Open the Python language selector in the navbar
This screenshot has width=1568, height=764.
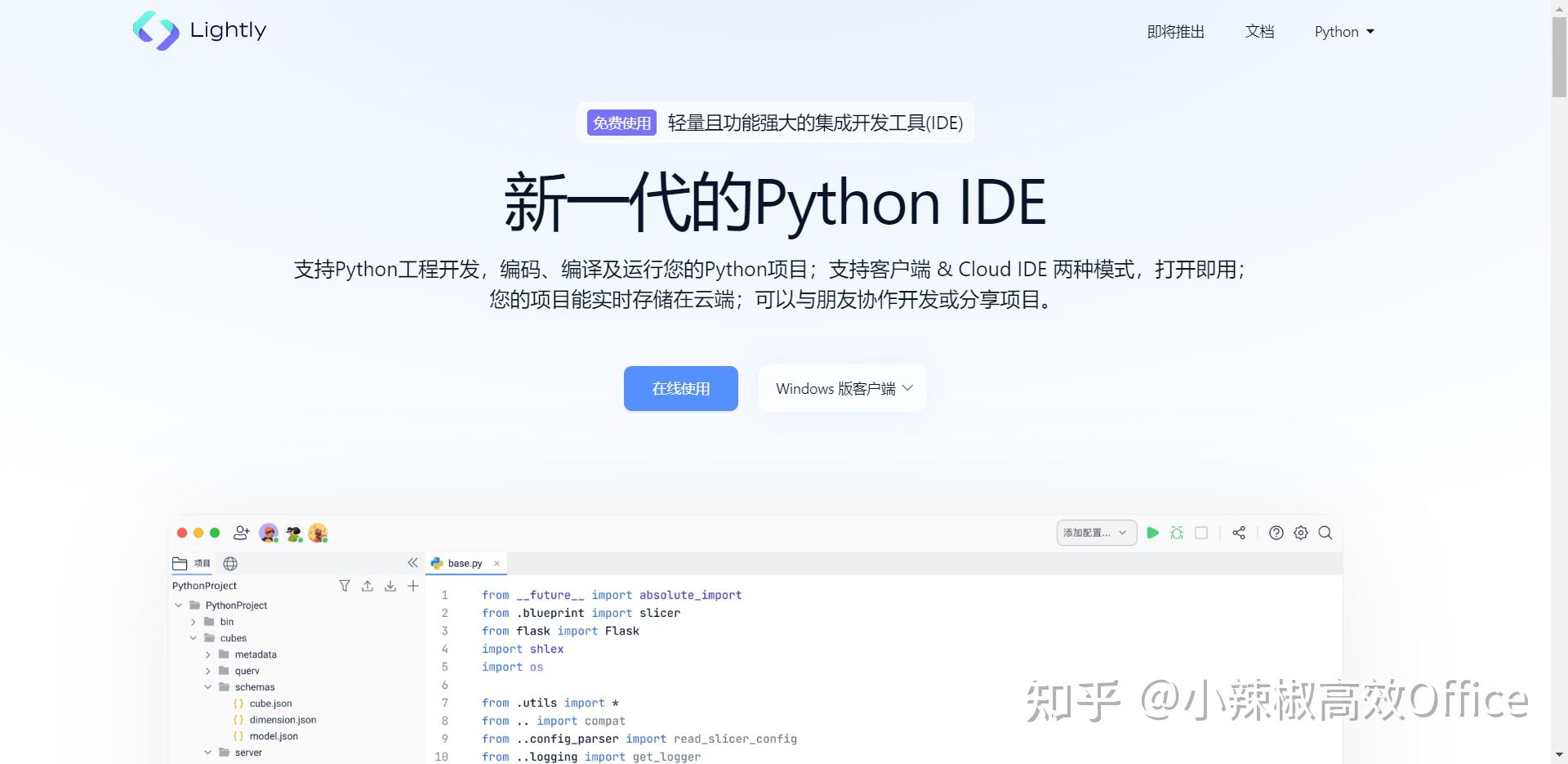tap(1343, 31)
